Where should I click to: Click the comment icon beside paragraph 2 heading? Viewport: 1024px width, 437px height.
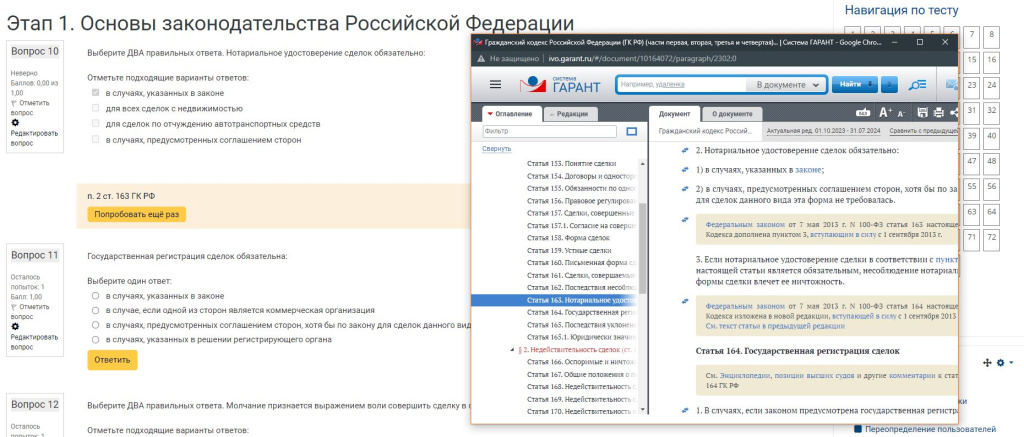pyautogui.click(x=685, y=150)
